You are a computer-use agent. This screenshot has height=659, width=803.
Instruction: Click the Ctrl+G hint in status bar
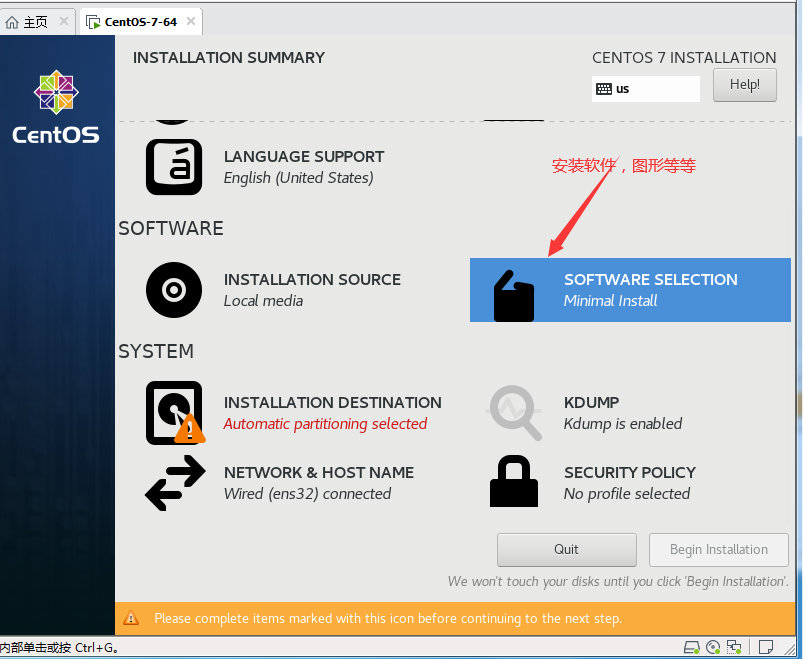pyautogui.click(x=59, y=648)
